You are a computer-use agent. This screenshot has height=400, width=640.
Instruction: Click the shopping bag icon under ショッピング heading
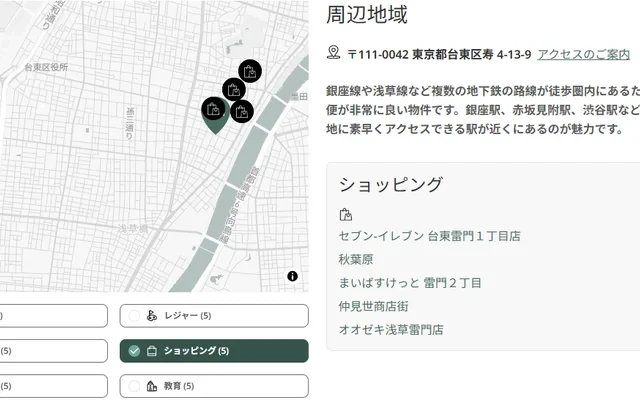[346, 214]
